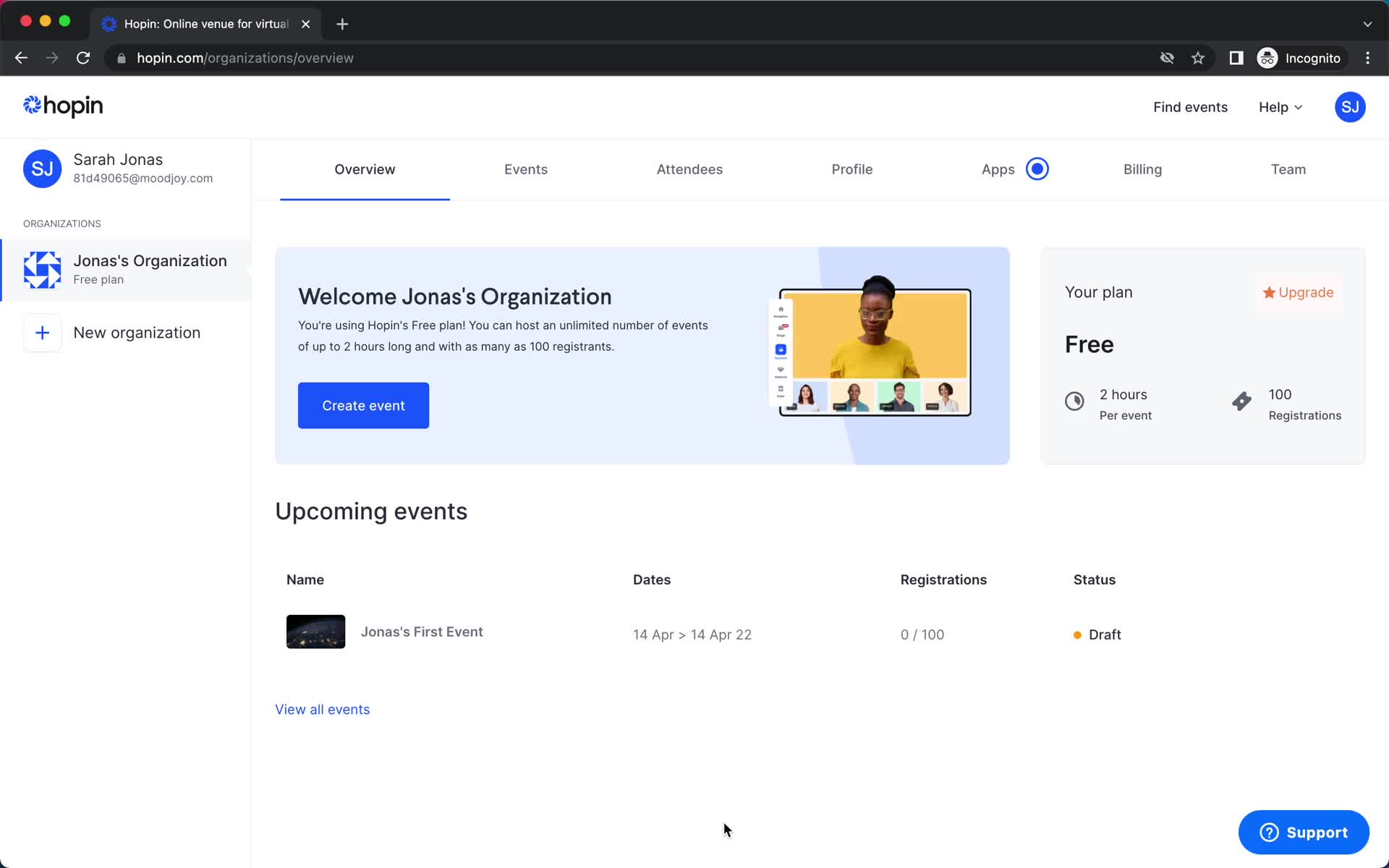This screenshot has width=1389, height=868.
Task: Click the email 81d49065@moodjoy.com
Action: 143,178
